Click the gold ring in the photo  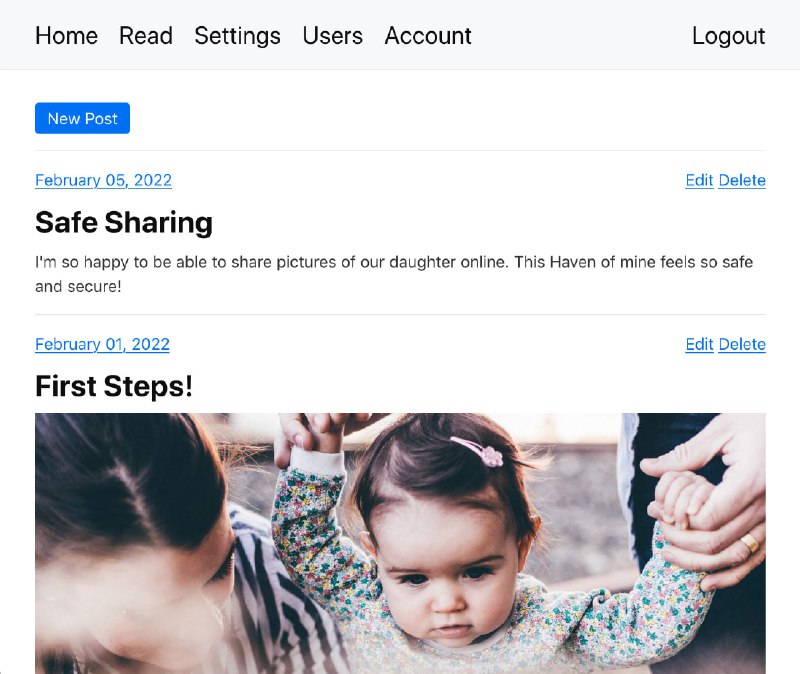[748, 542]
